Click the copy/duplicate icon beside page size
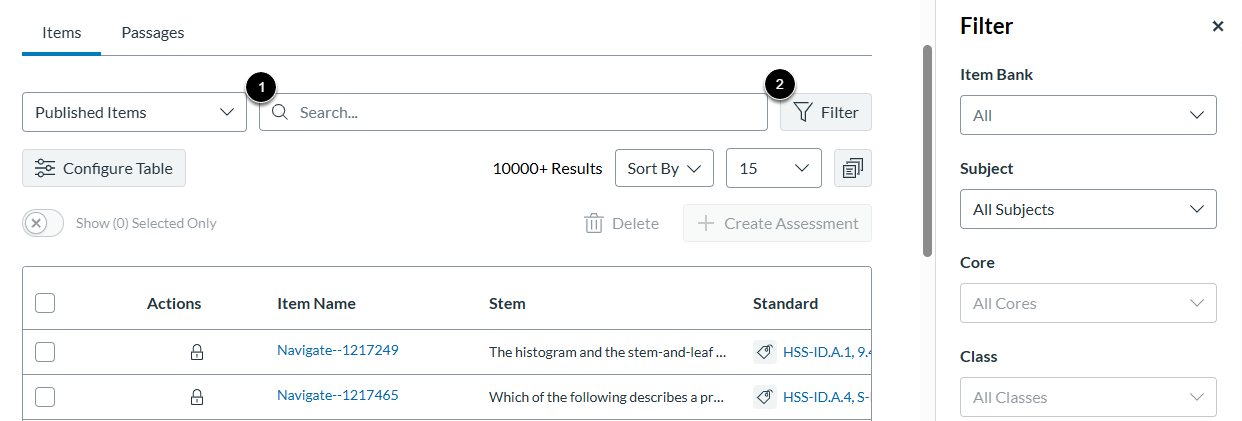This screenshot has width=1242, height=421. point(853,168)
